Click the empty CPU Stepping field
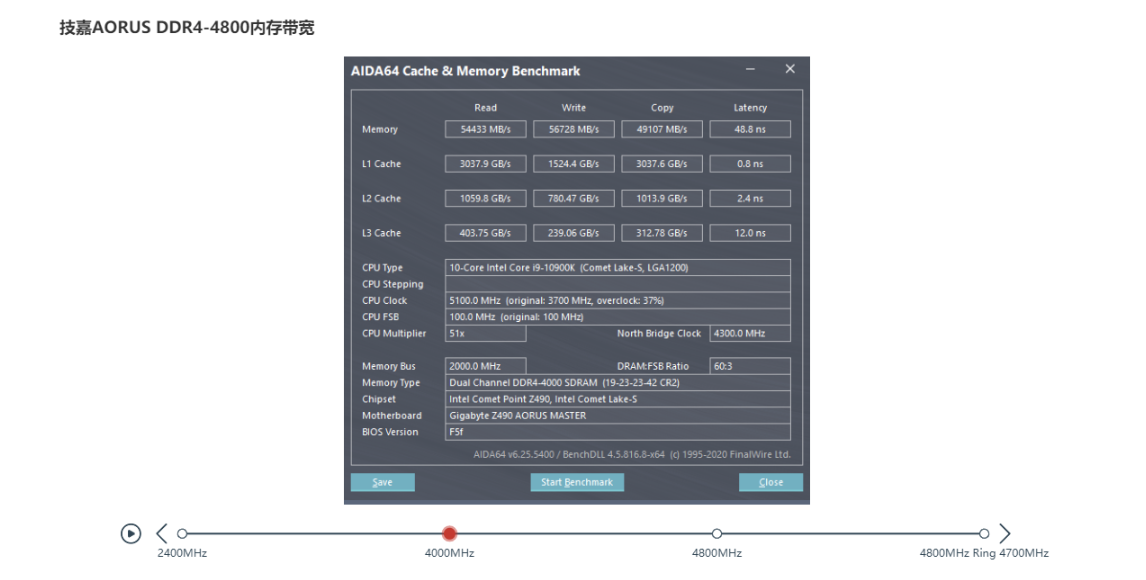 click(x=618, y=284)
